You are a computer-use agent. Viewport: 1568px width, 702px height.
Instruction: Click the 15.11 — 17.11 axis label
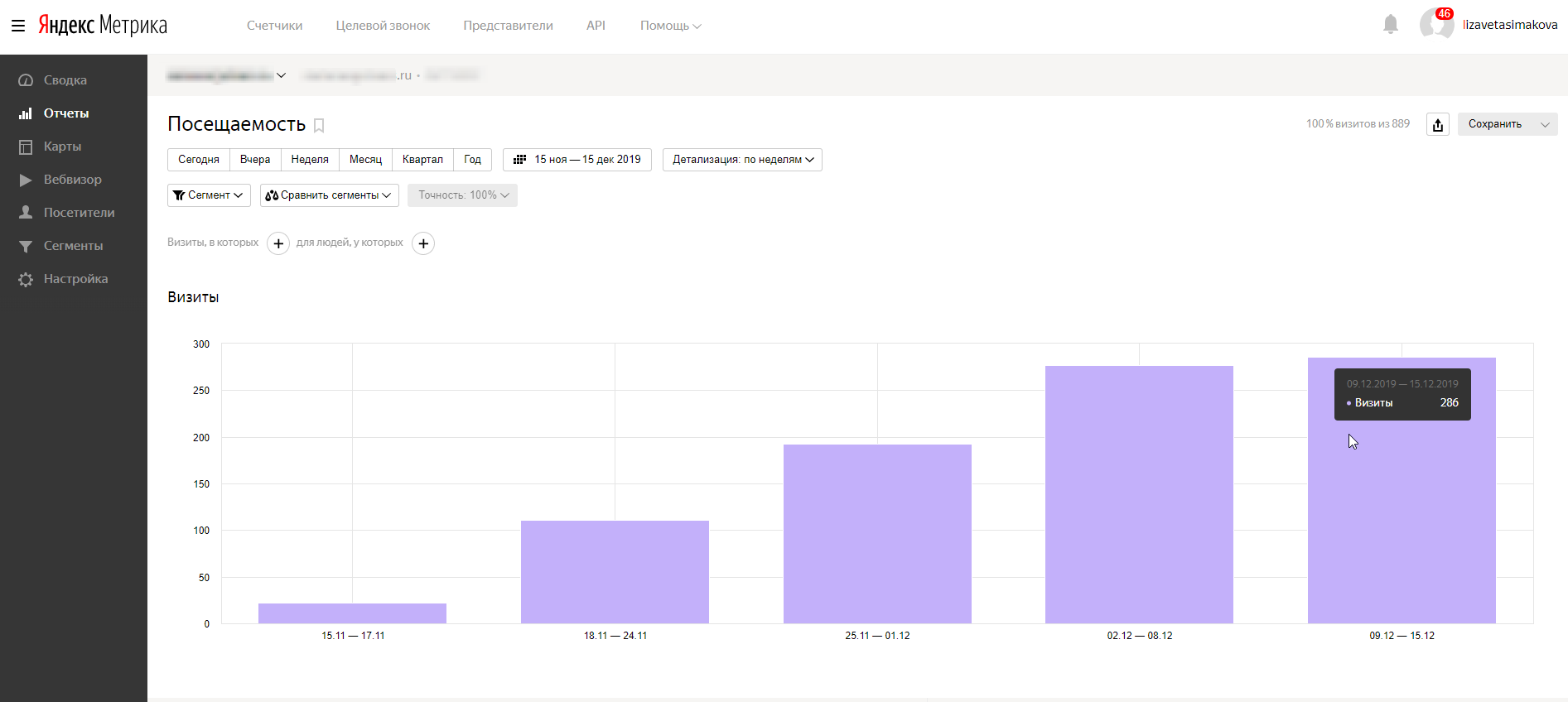coord(352,636)
